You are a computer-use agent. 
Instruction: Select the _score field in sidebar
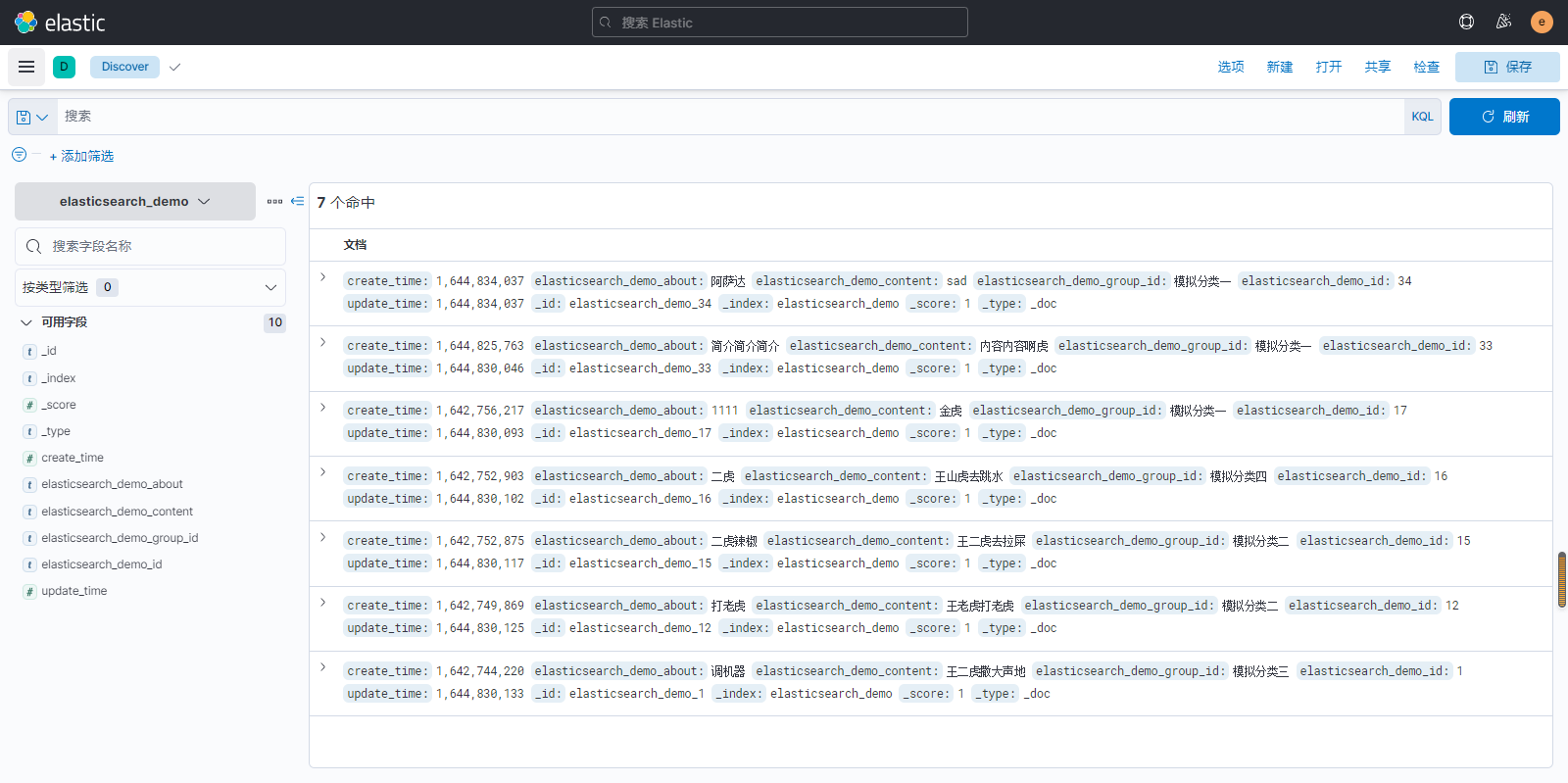click(x=59, y=405)
